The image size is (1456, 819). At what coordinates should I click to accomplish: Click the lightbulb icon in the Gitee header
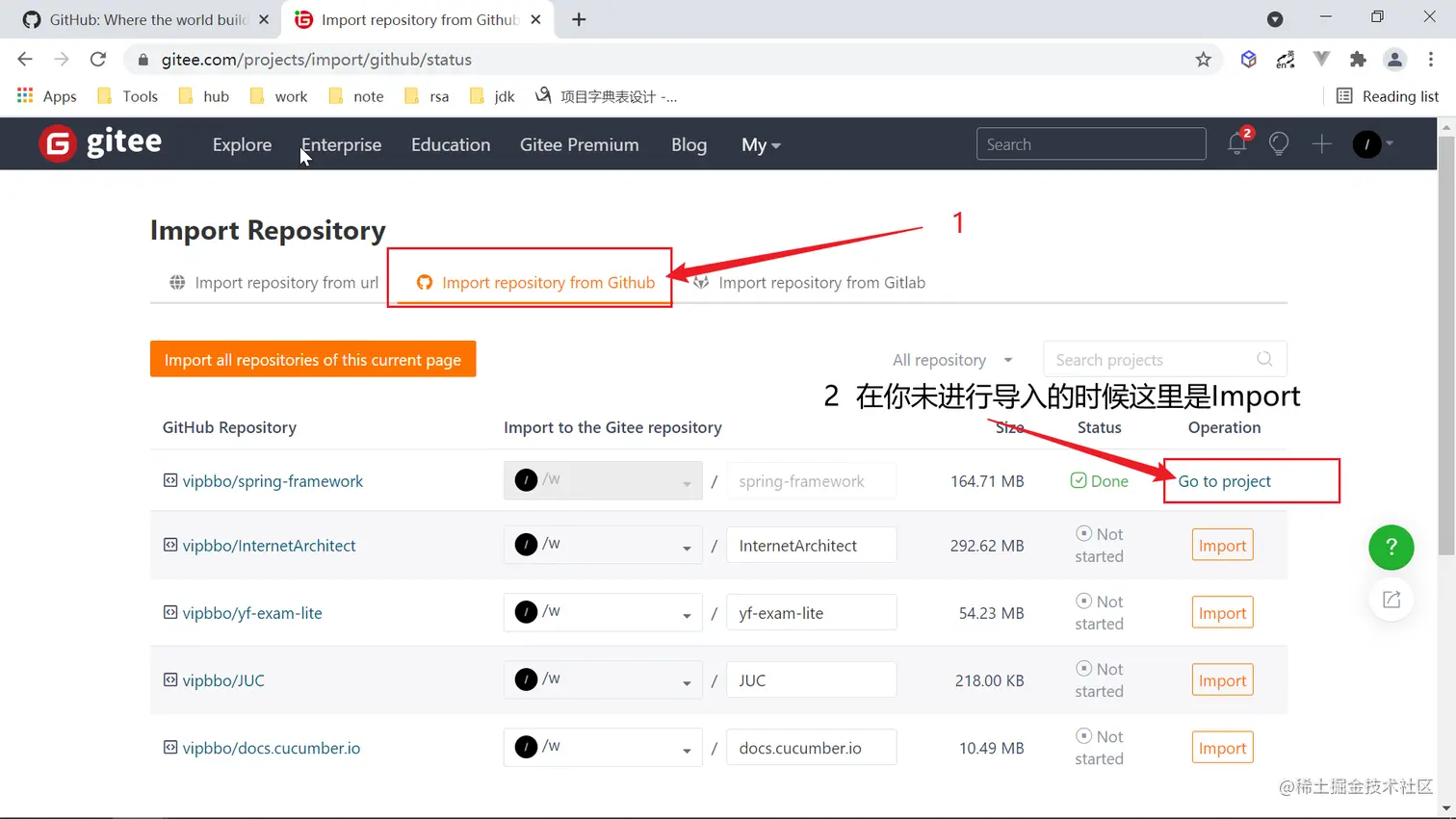click(1279, 144)
